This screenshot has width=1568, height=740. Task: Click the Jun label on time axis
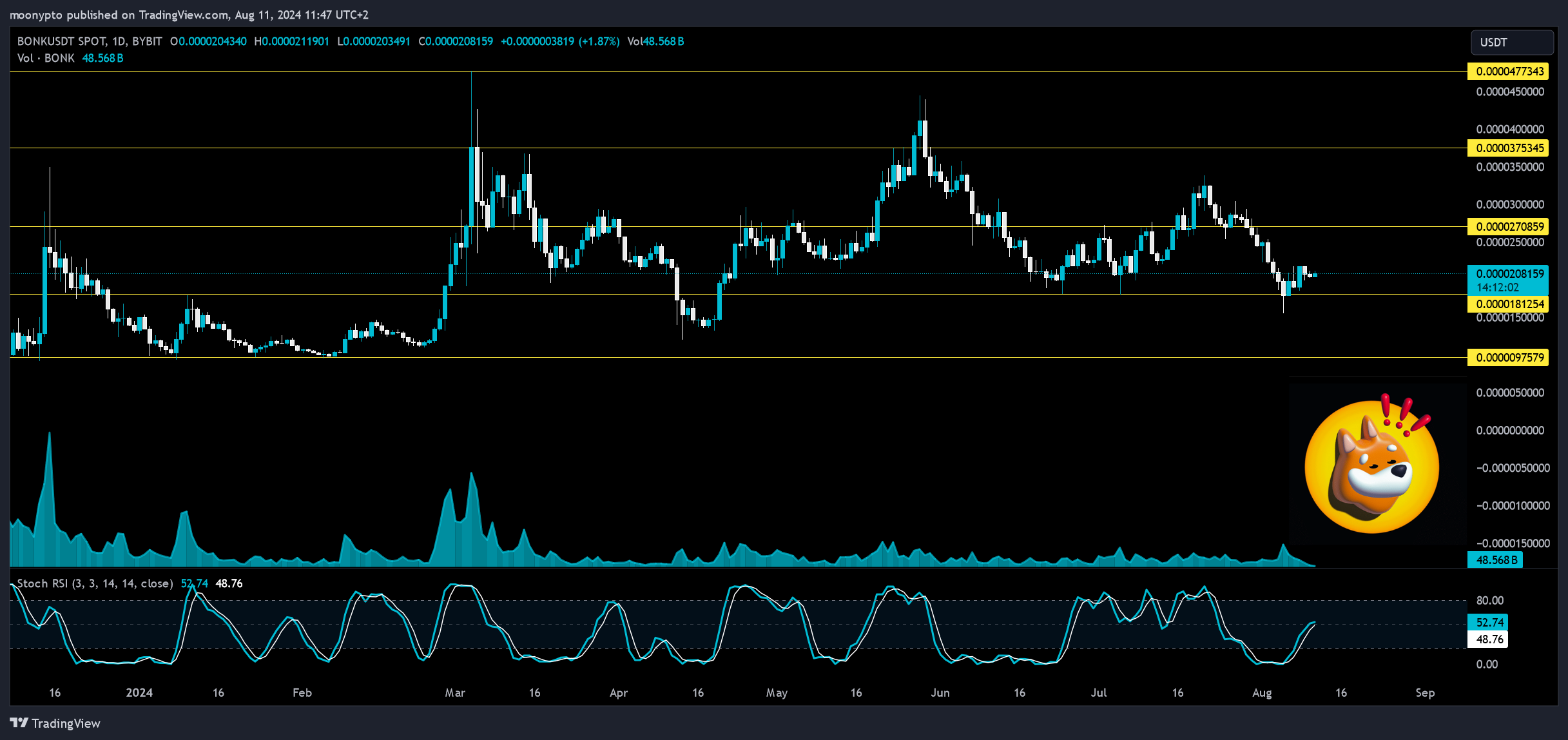tap(940, 693)
